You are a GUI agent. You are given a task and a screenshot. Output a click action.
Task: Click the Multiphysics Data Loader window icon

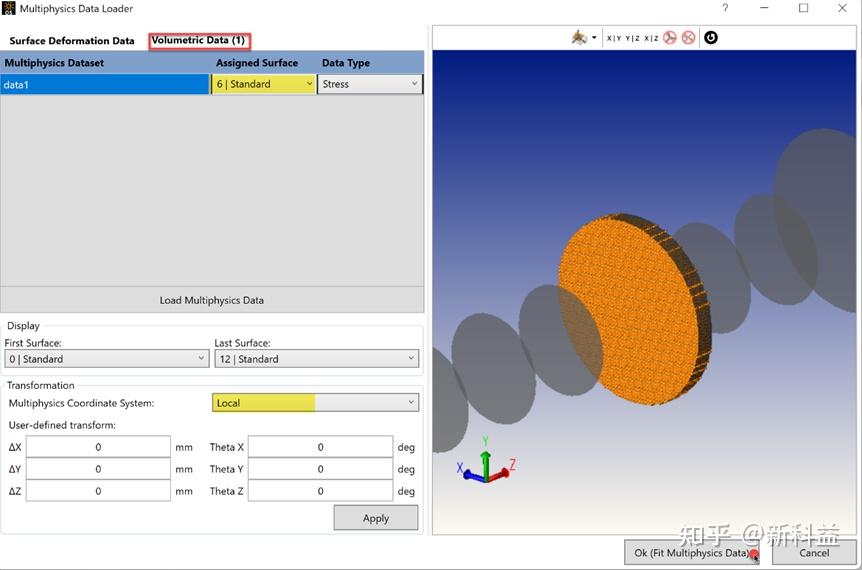point(8,8)
